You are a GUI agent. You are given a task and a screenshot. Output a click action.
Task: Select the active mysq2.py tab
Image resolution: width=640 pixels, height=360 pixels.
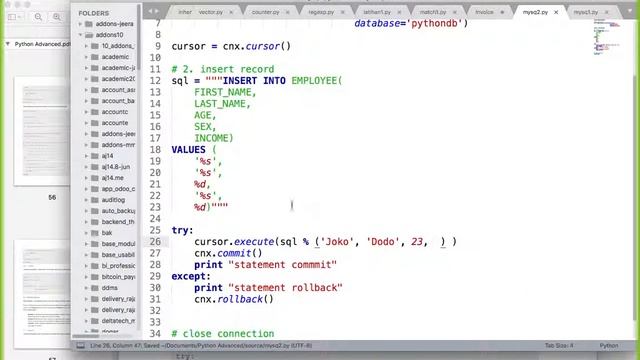(535, 12)
